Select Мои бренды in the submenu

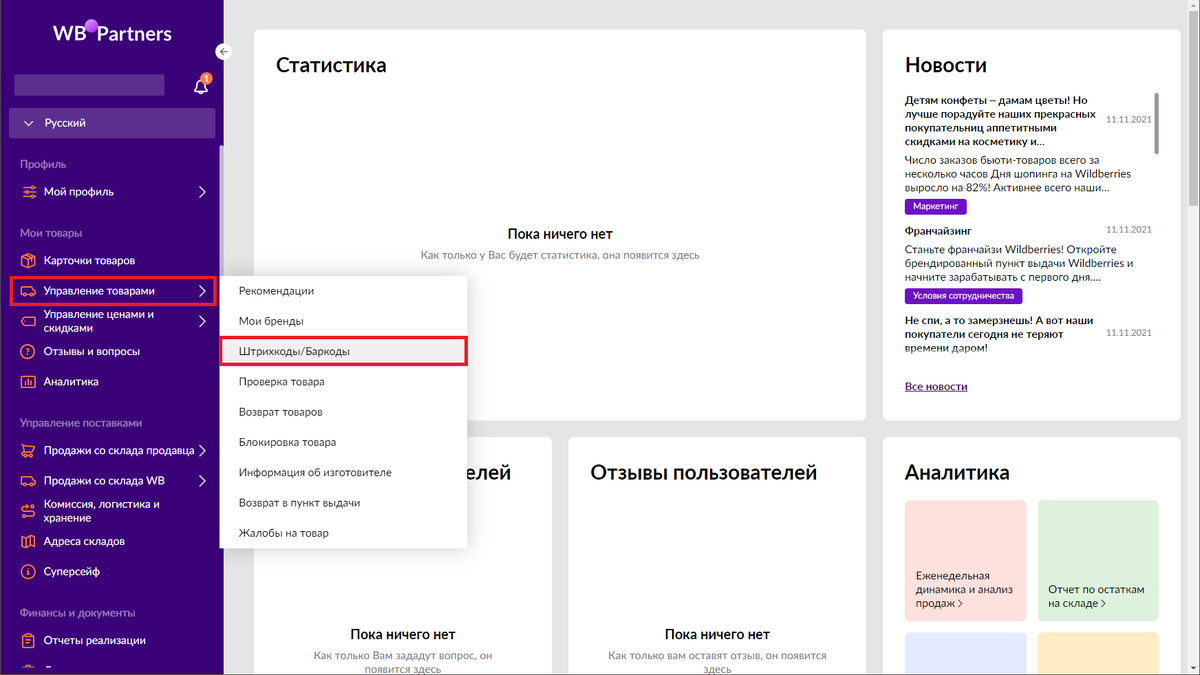(x=343, y=321)
